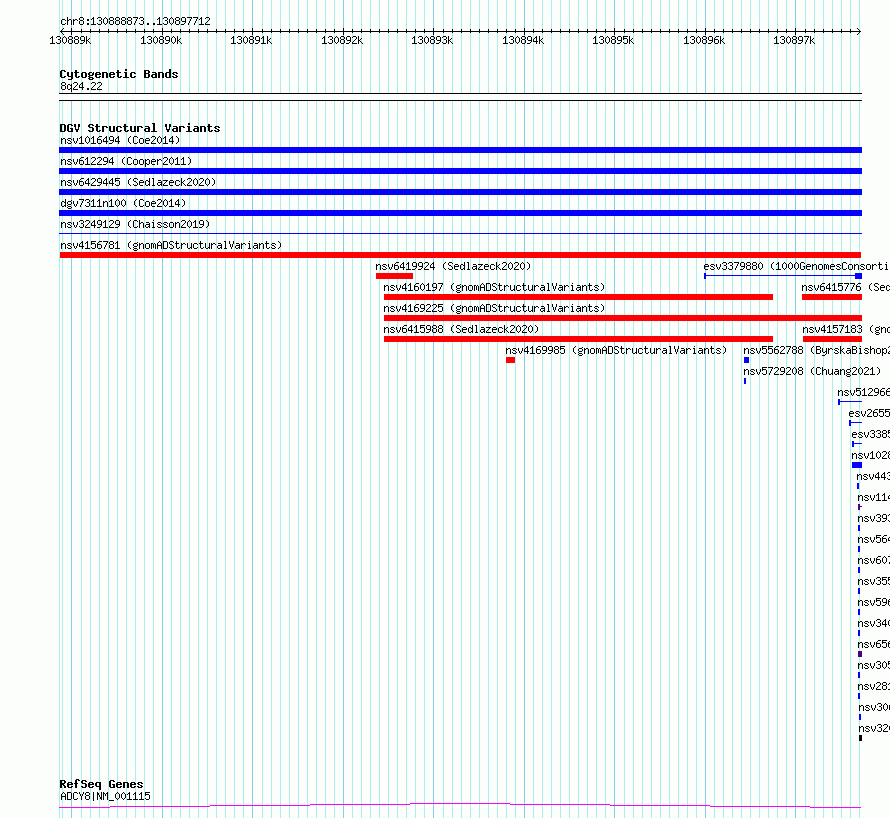Open variant nsv5562788 (ByrskaBishop) label

(816, 350)
